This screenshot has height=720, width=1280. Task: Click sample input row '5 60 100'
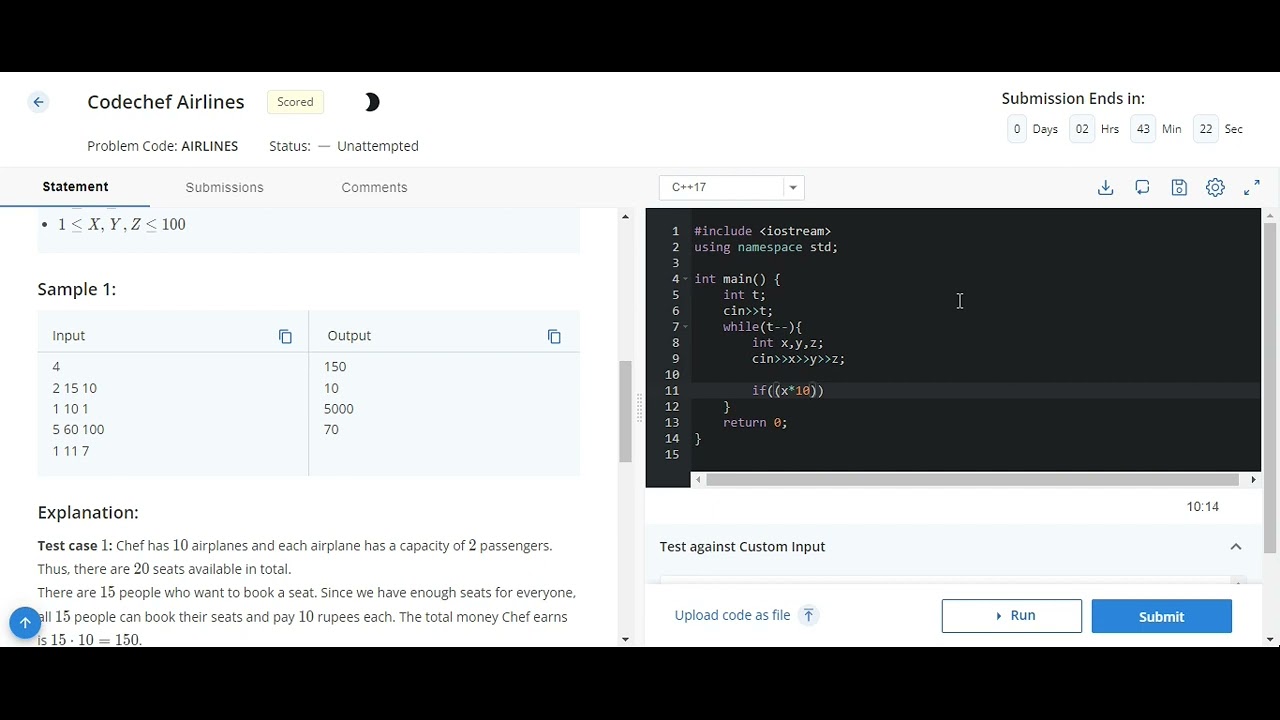click(78, 430)
